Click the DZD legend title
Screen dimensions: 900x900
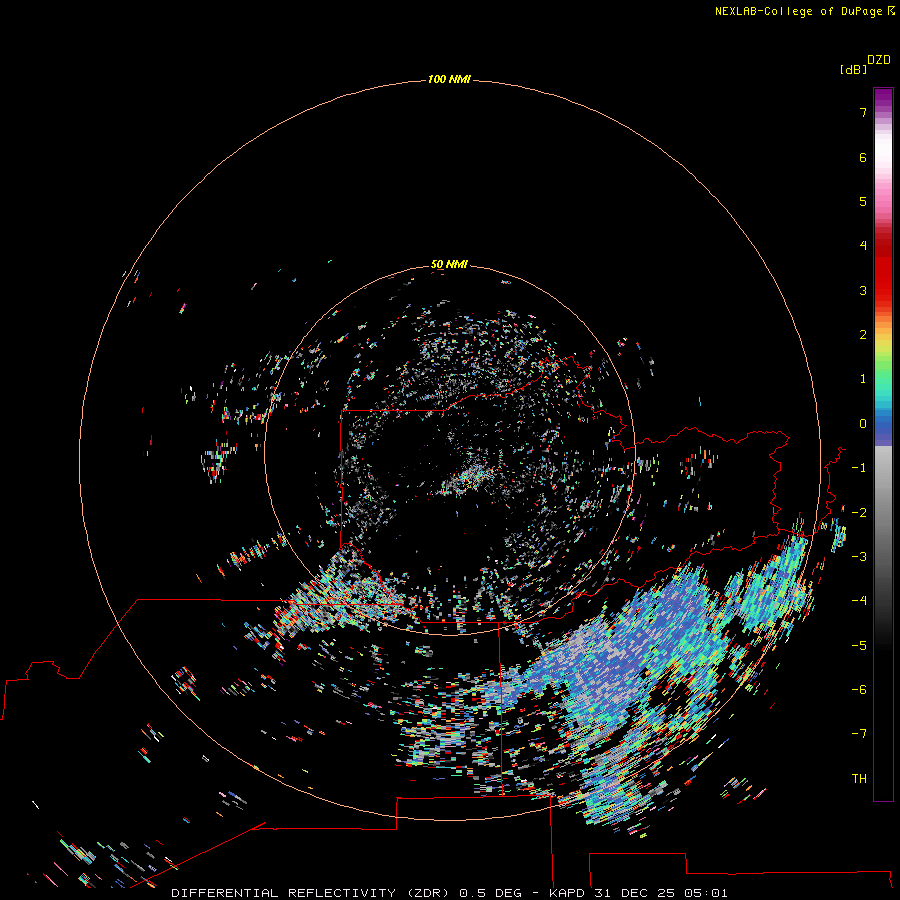(x=879, y=60)
